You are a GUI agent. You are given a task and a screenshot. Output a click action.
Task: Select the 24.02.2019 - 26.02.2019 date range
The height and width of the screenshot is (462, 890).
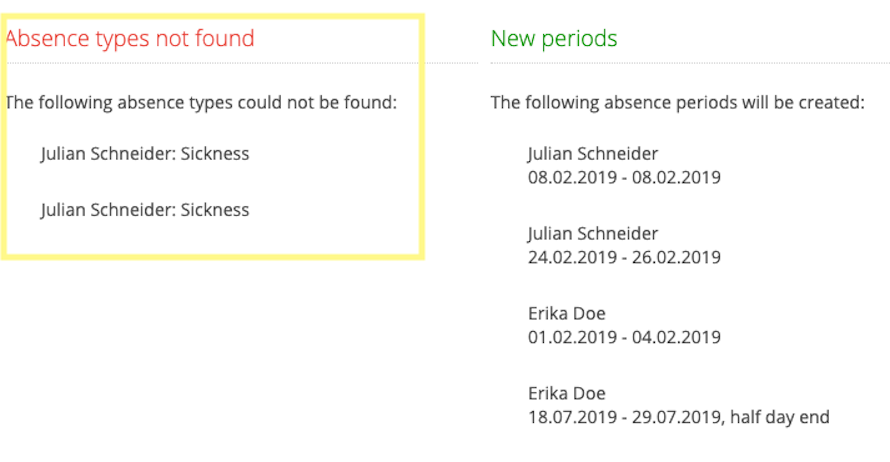tap(624, 258)
